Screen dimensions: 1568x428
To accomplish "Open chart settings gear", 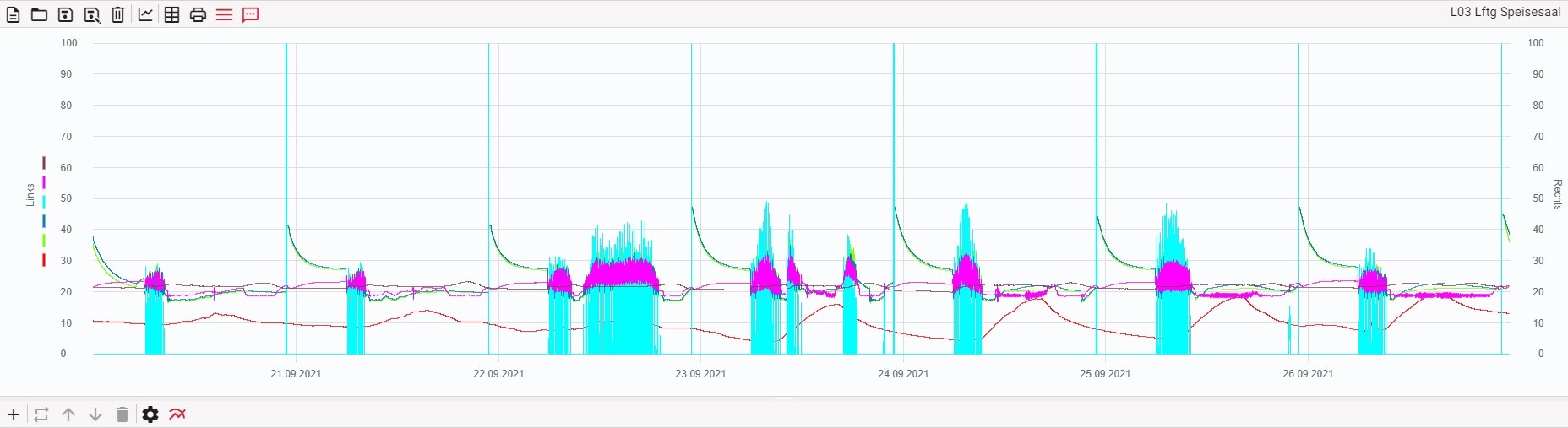I will pos(150,414).
